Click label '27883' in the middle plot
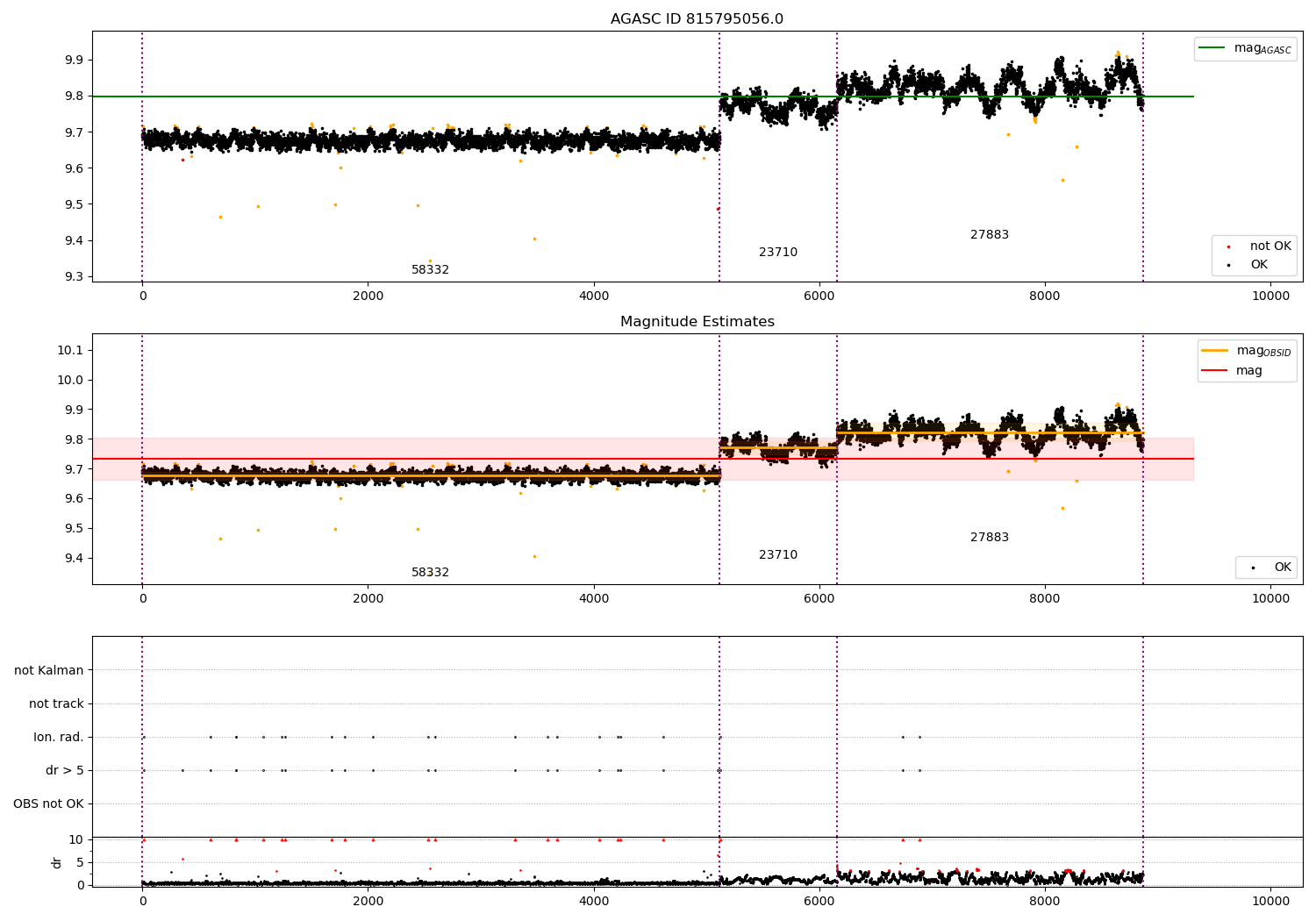The image size is (1316, 921). coord(990,538)
